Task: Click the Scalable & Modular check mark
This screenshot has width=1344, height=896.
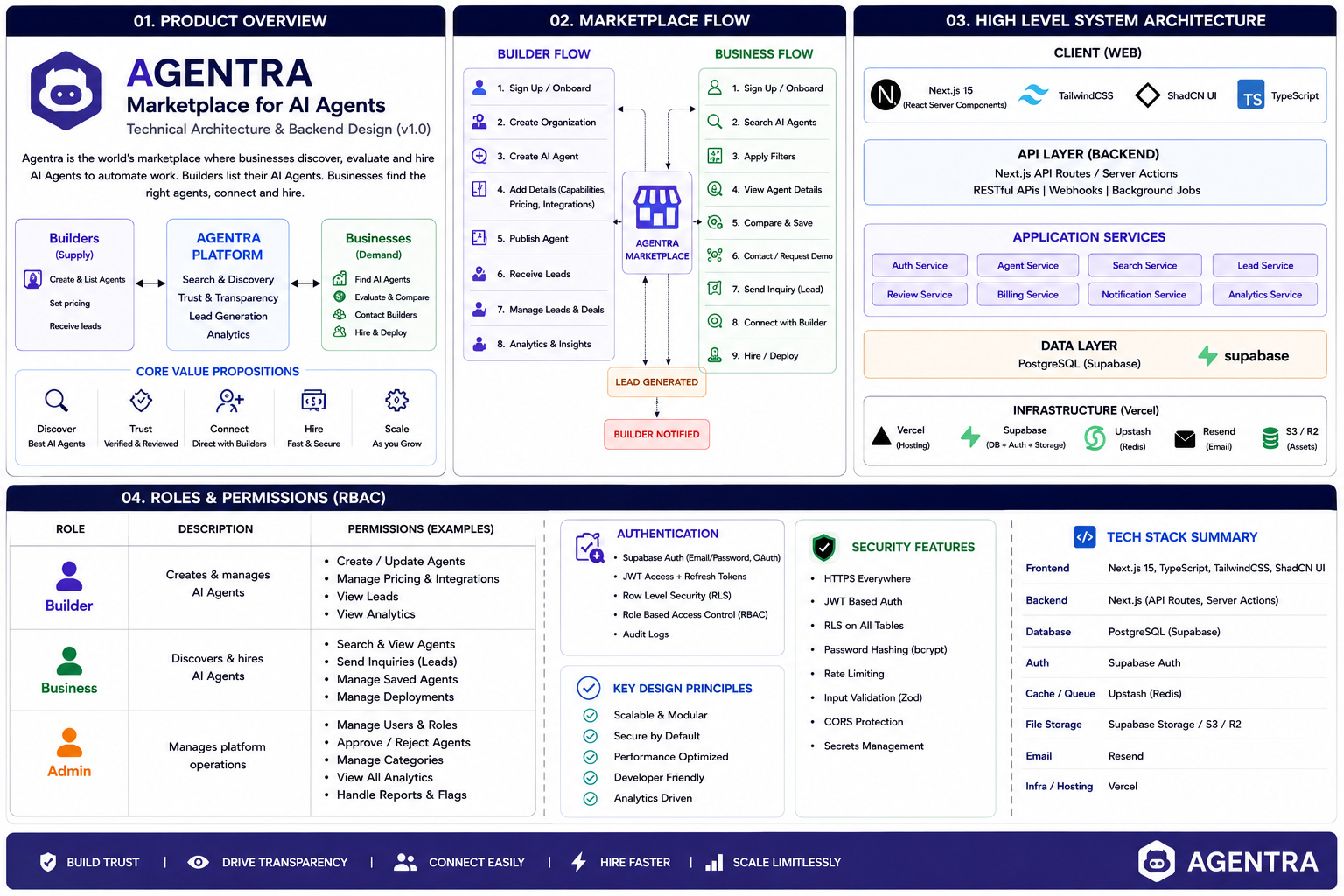Action: click(x=591, y=715)
